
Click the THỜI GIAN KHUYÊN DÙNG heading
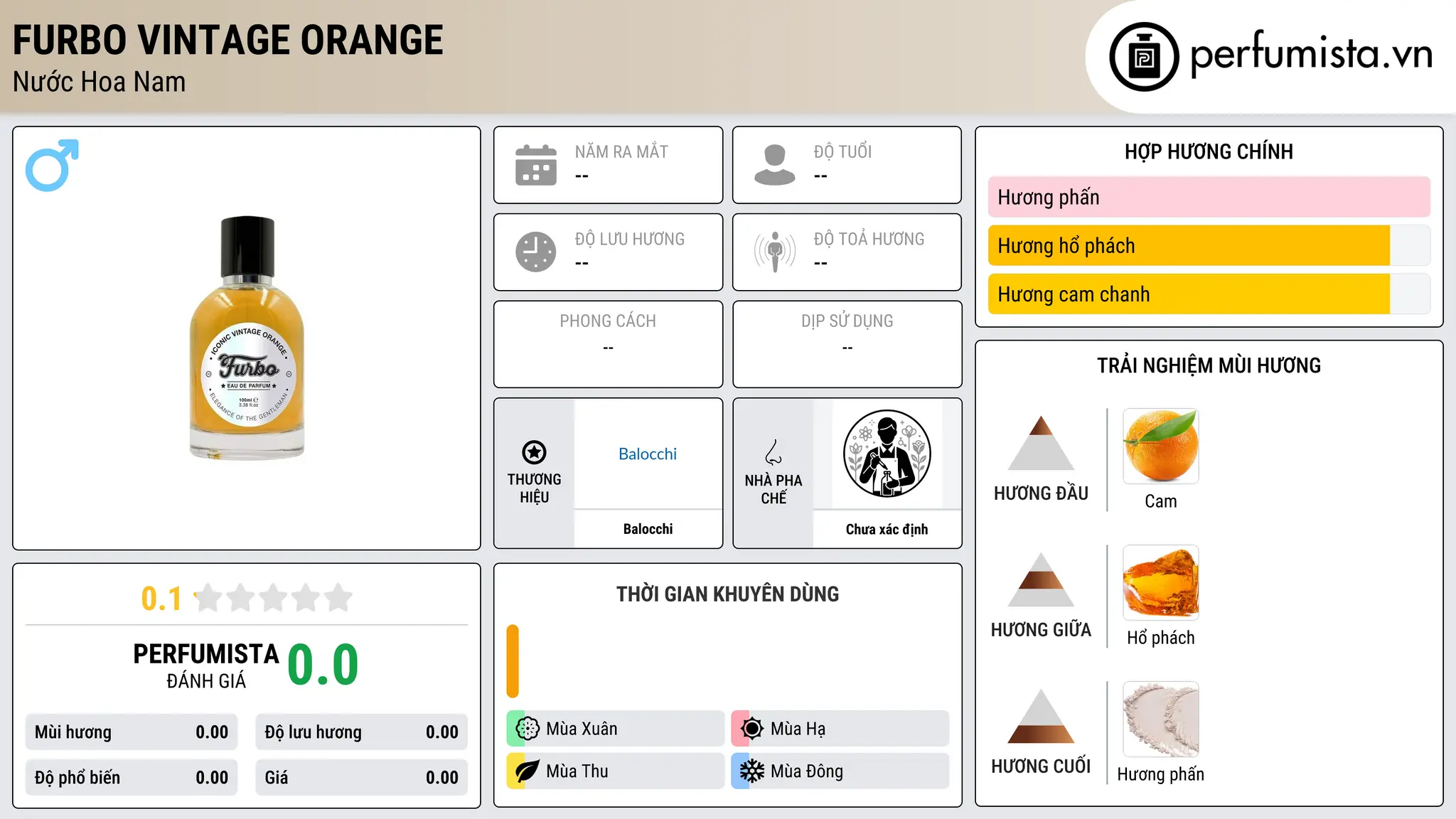[x=728, y=594]
